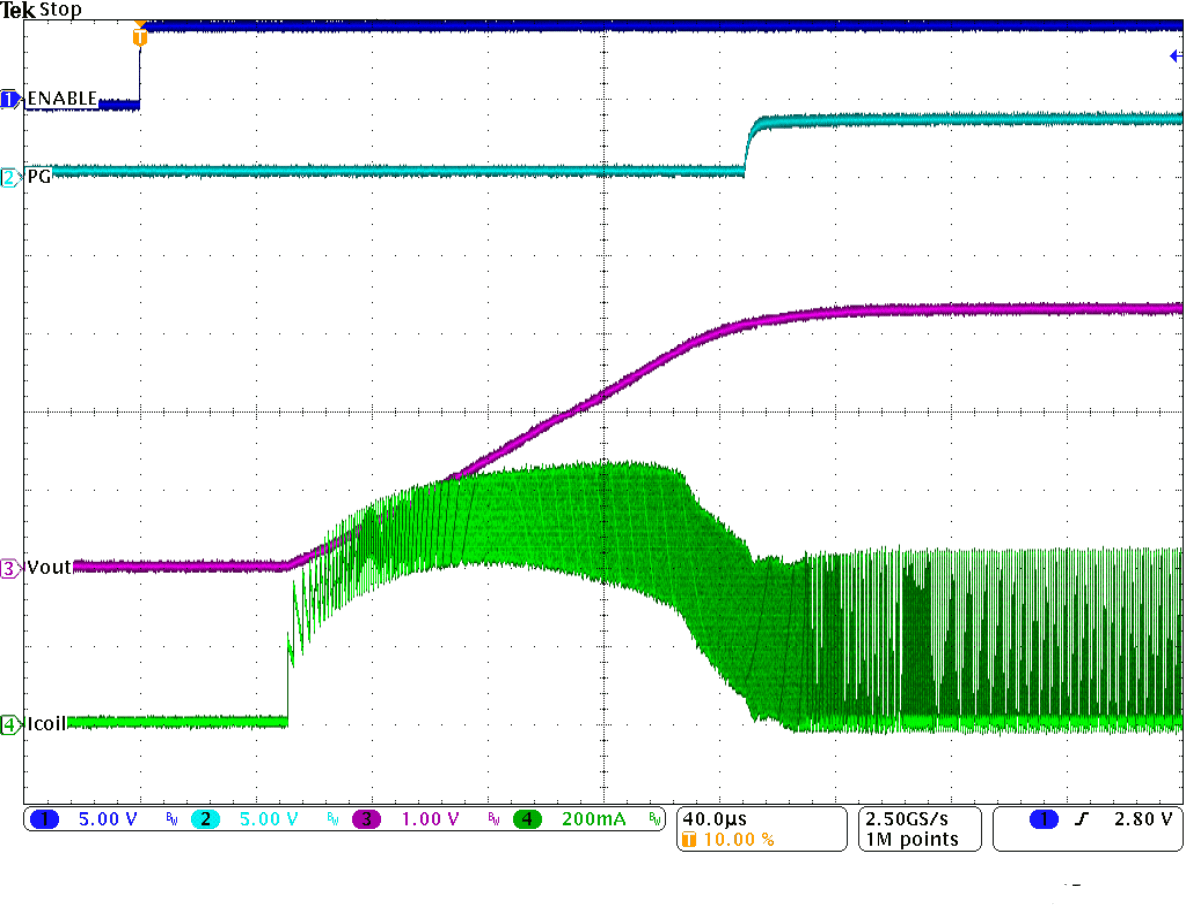Click the channel 1 badge in the trigger readout

click(x=1044, y=818)
